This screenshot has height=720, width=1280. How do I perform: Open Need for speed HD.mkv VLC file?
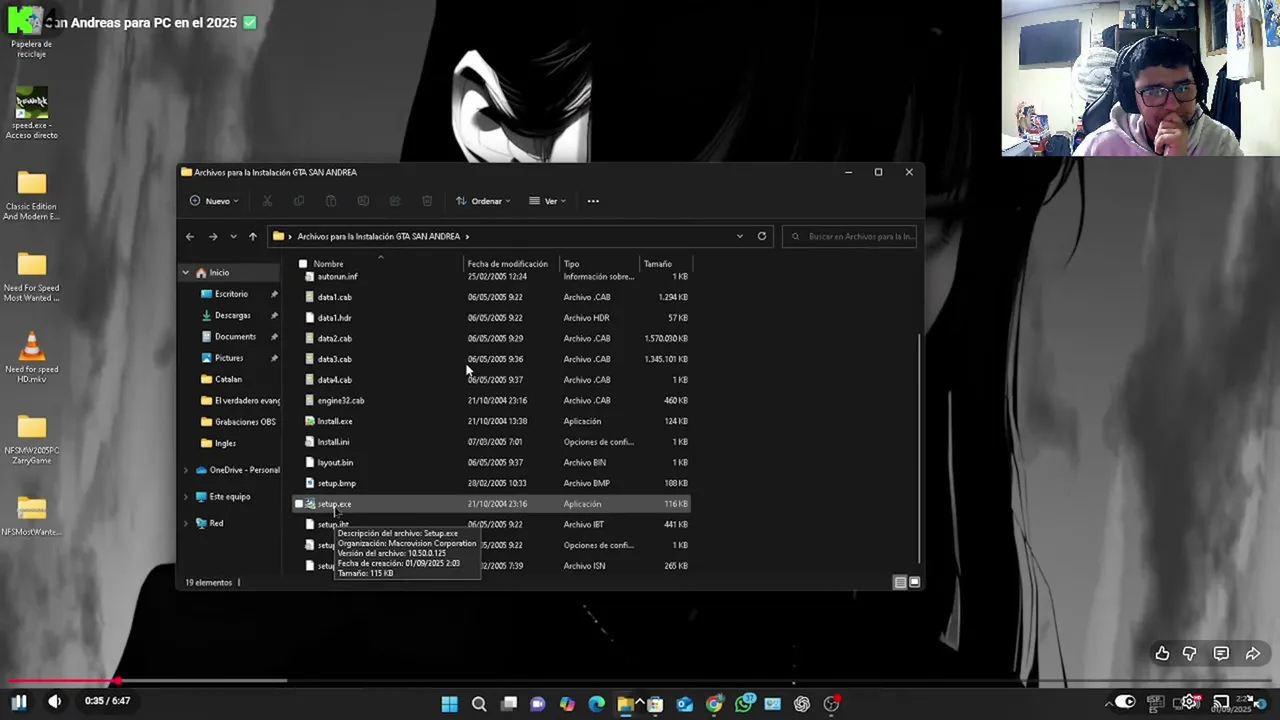tap(31, 357)
